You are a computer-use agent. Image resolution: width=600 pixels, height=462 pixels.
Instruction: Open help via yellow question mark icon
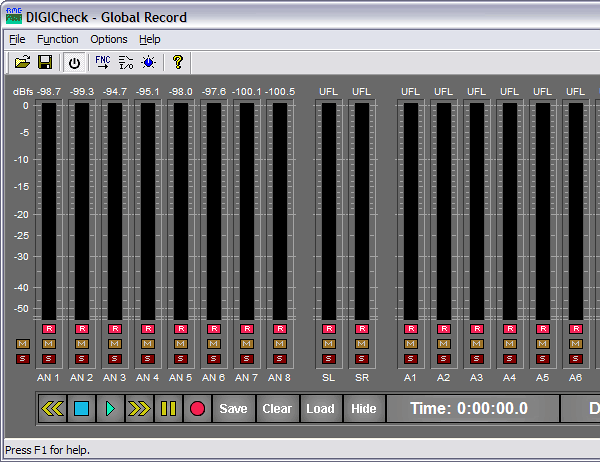pyautogui.click(x=178, y=62)
